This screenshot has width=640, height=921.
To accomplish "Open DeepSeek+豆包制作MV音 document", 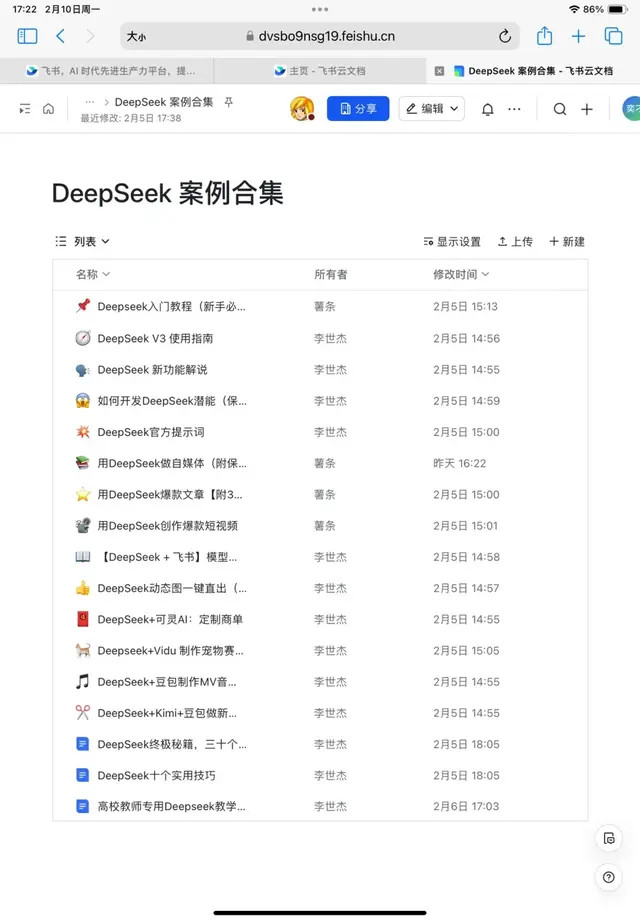I will [167, 682].
